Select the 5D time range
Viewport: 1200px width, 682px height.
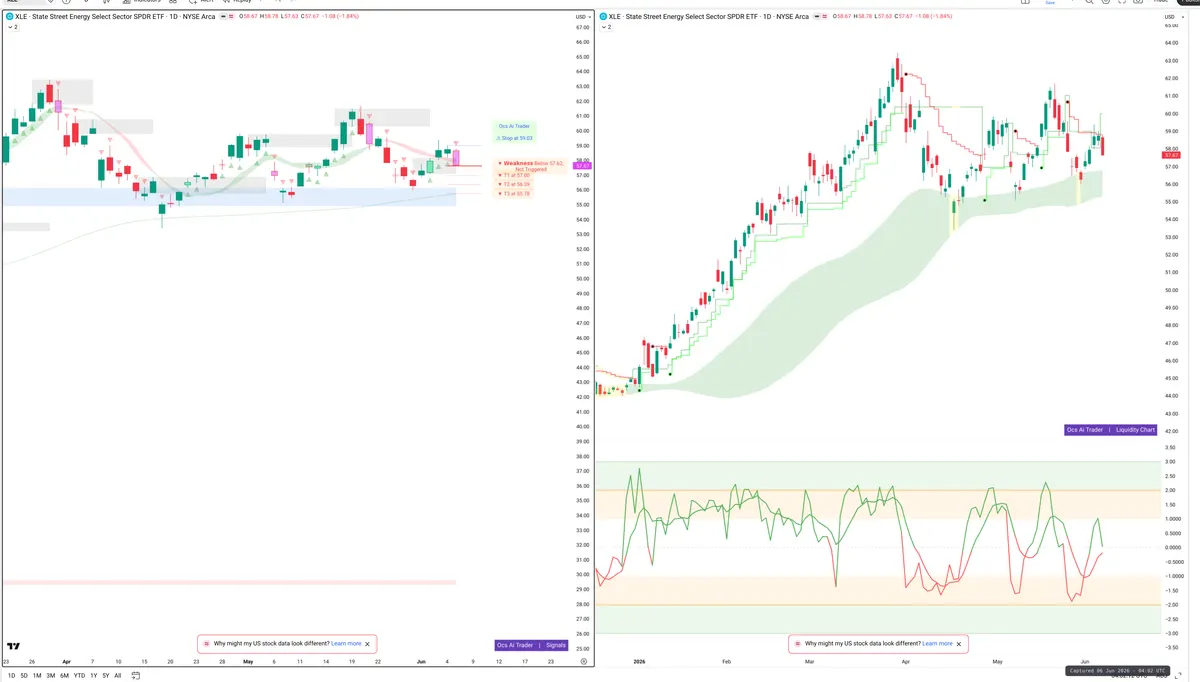pos(24,676)
